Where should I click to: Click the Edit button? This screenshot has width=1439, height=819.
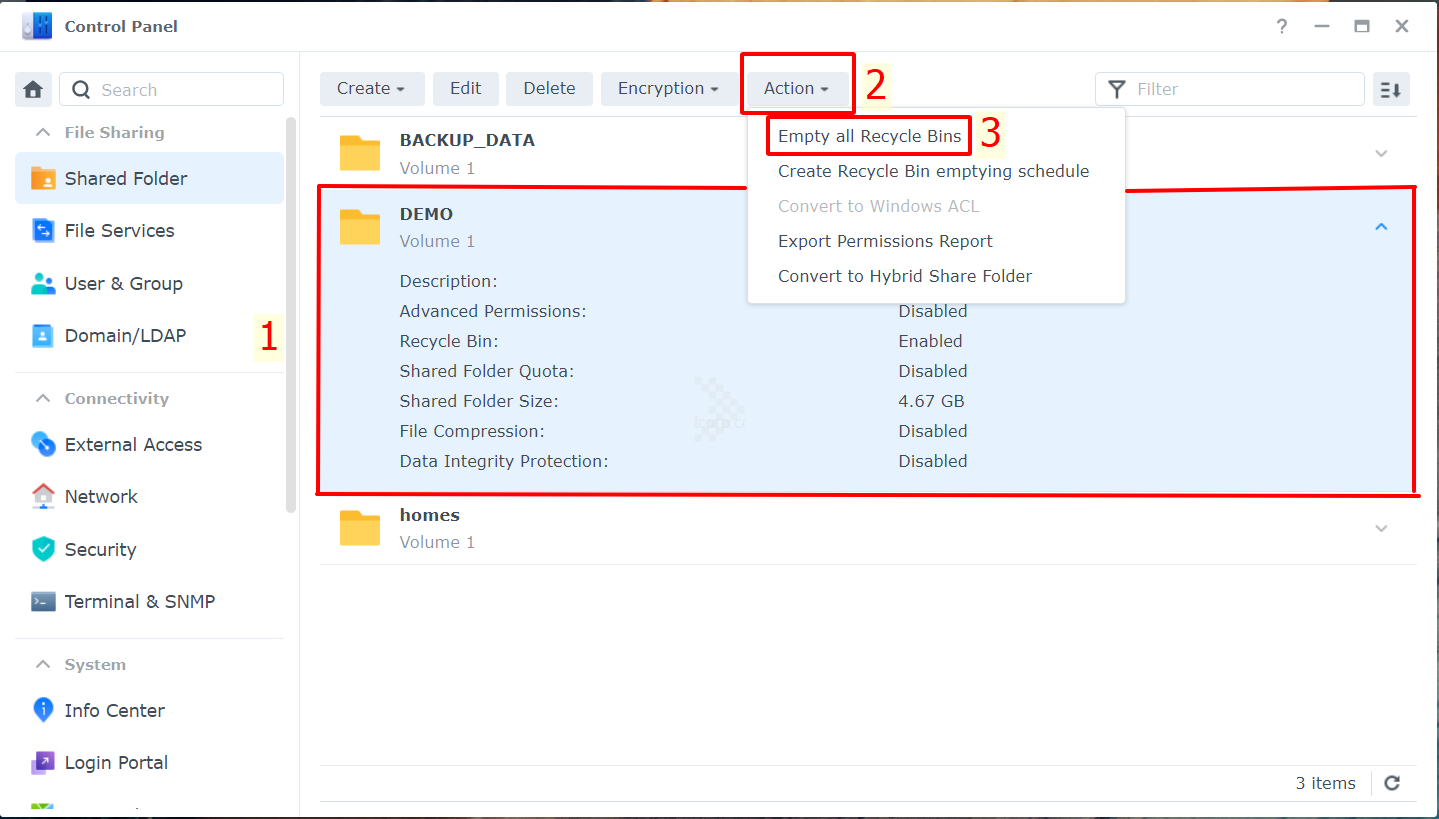coord(465,89)
